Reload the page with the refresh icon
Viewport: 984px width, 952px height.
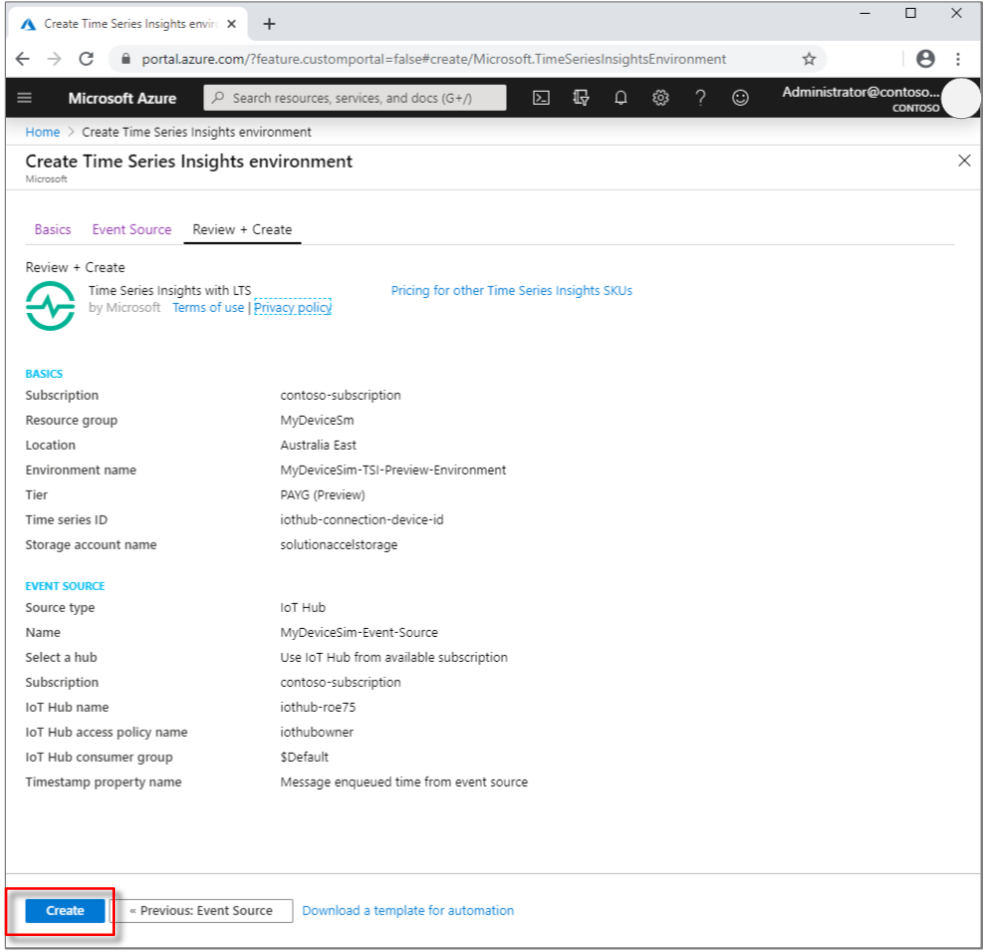pyautogui.click(x=87, y=59)
